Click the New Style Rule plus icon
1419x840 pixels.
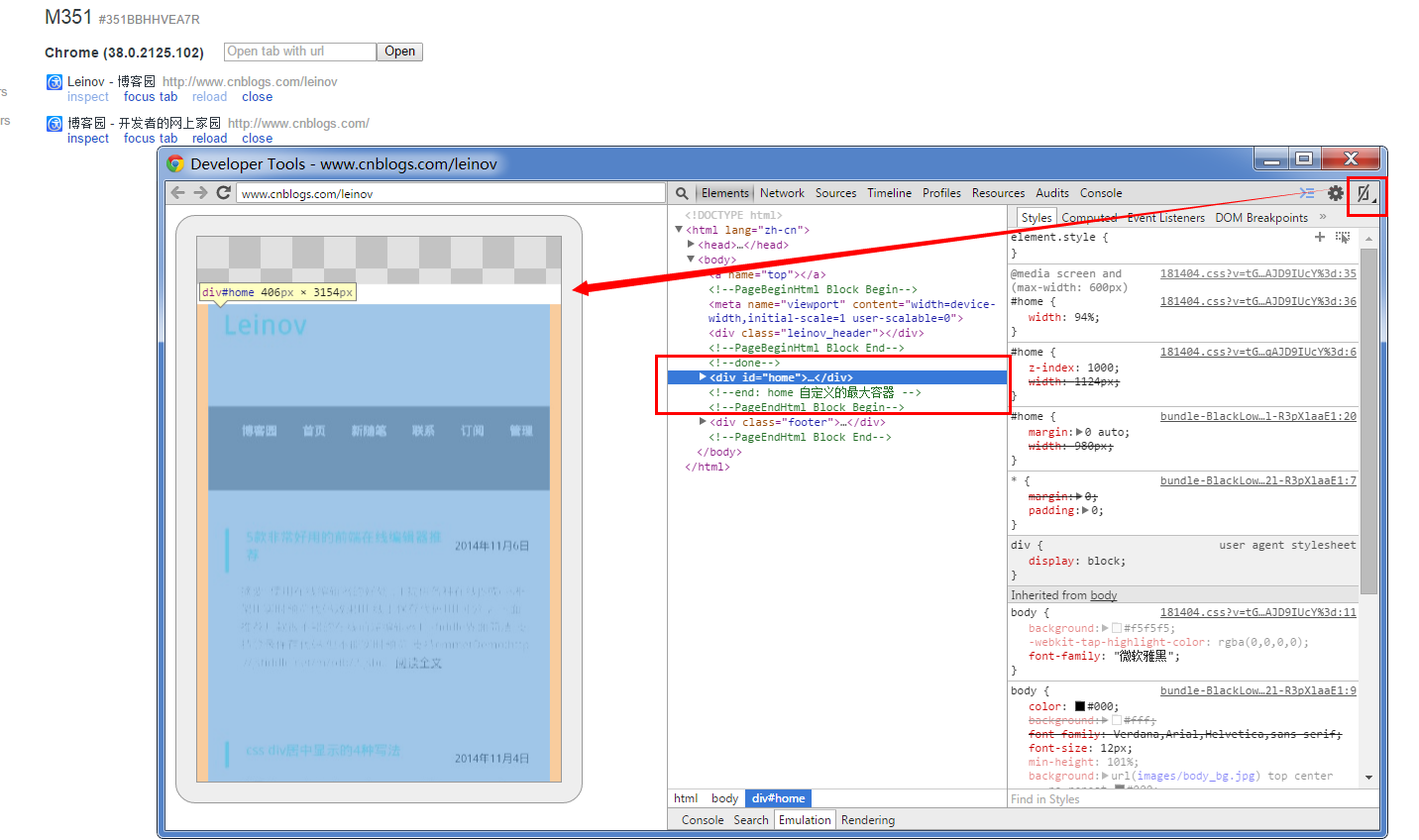point(1319,237)
